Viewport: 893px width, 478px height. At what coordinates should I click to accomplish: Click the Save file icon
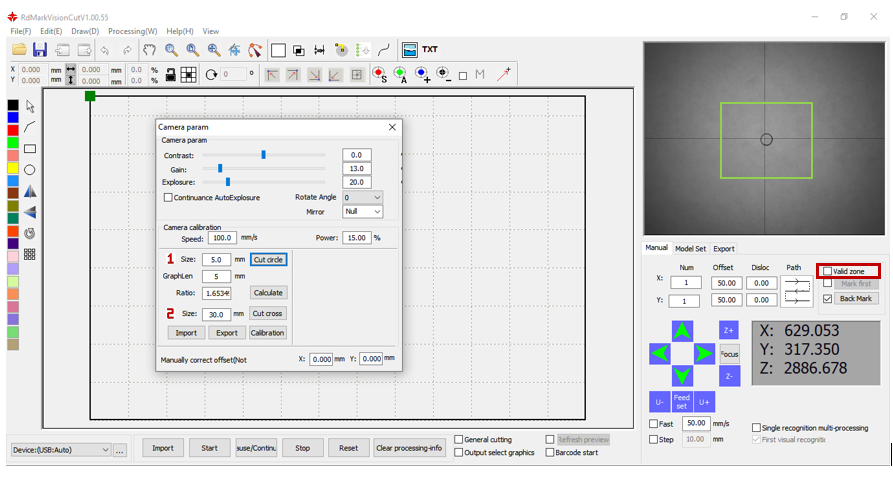coord(40,49)
